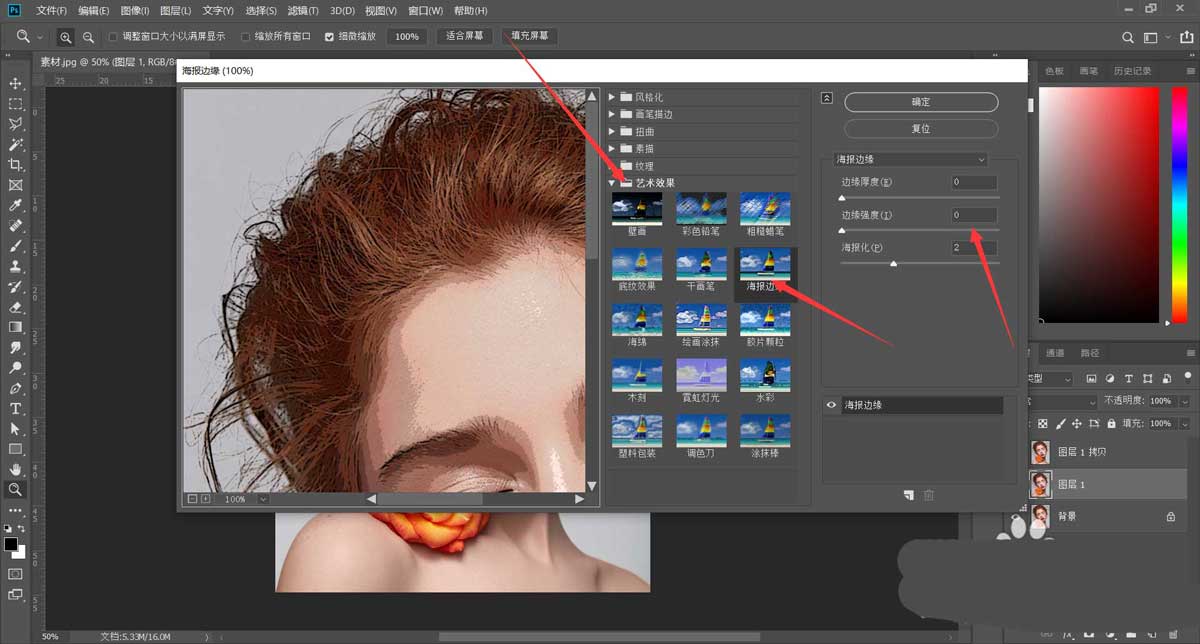Collapse the 艺术效果 filter folder
This screenshot has height=644, width=1200.
613,183
